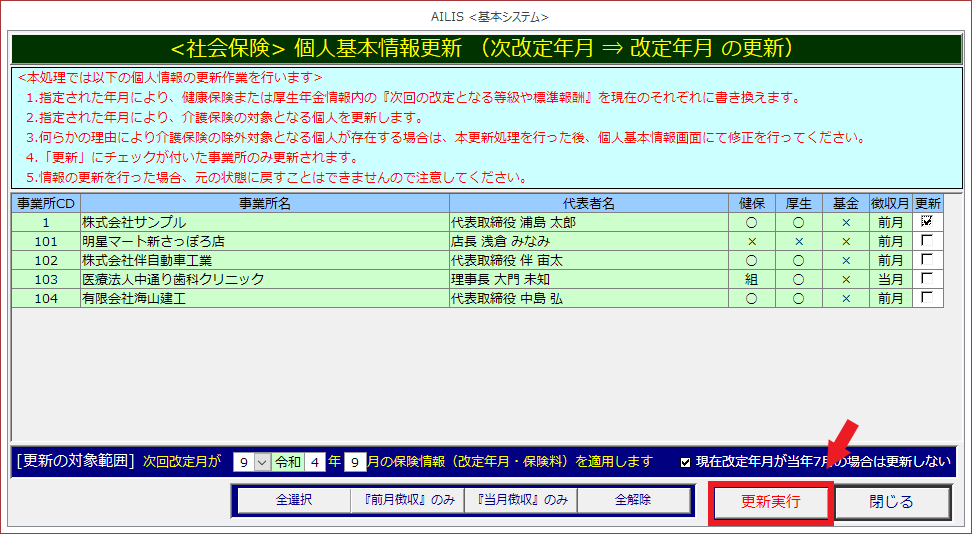Run the update with 更新実行

[x=770, y=502]
